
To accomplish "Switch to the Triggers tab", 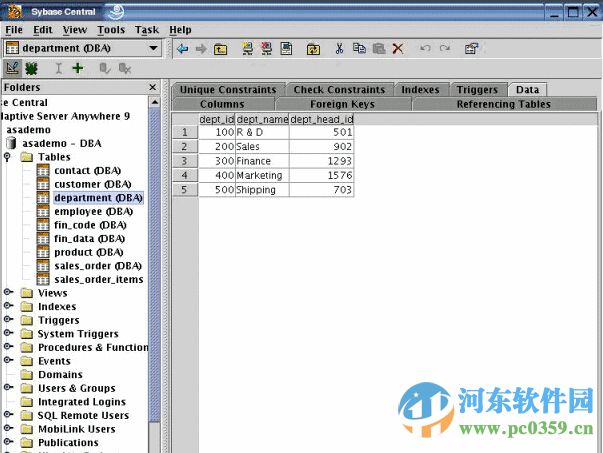I will tap(477, 90).
